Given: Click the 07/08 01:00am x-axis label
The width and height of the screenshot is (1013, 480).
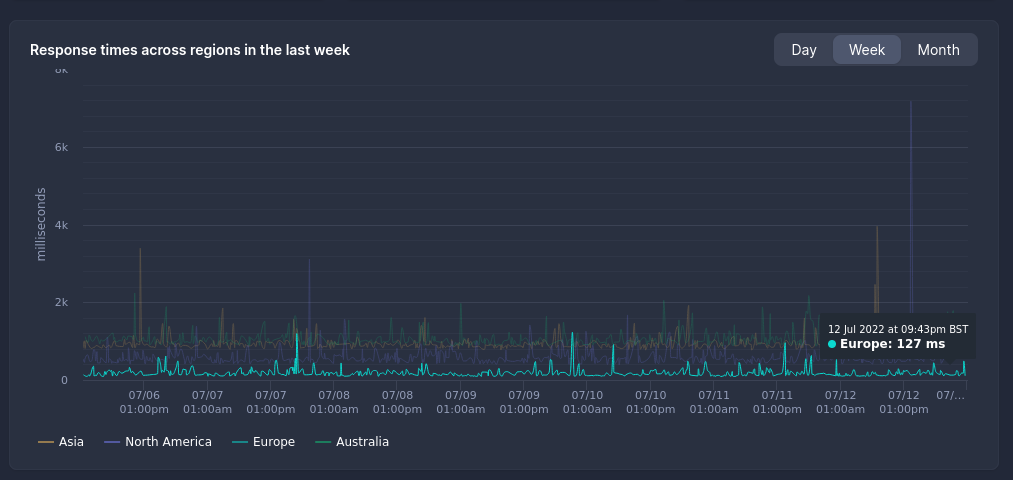Looking at the screenshot, I should (x=334, y=402).
